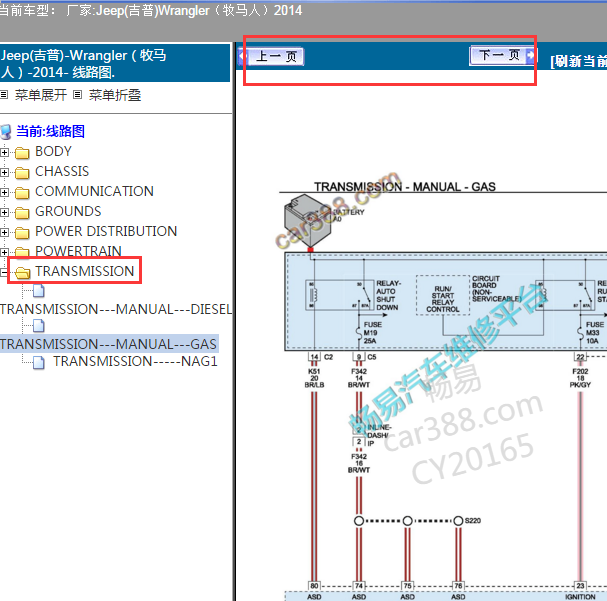Select the TRANSMISSION tree label
Image resolution: width=607 pixels, height=601 pixels.
84,271
